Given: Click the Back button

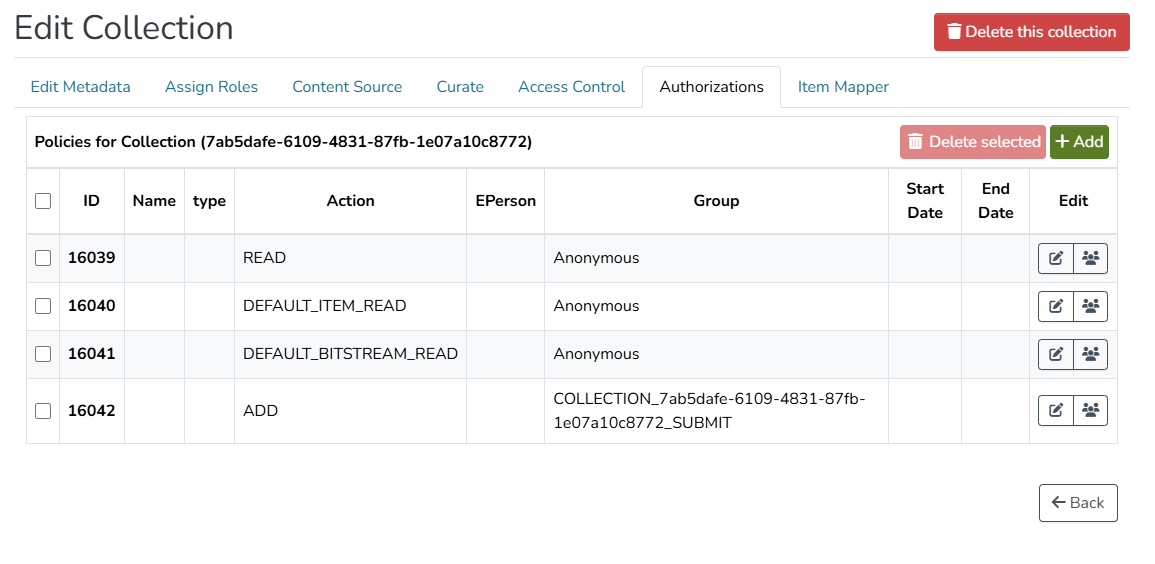Looking at the screenshot, I should click(x=1078, y=503).
